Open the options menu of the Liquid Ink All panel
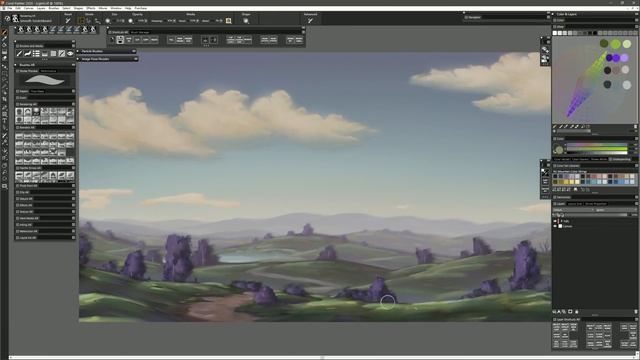 pyautogui.click(x=73, y=238)
